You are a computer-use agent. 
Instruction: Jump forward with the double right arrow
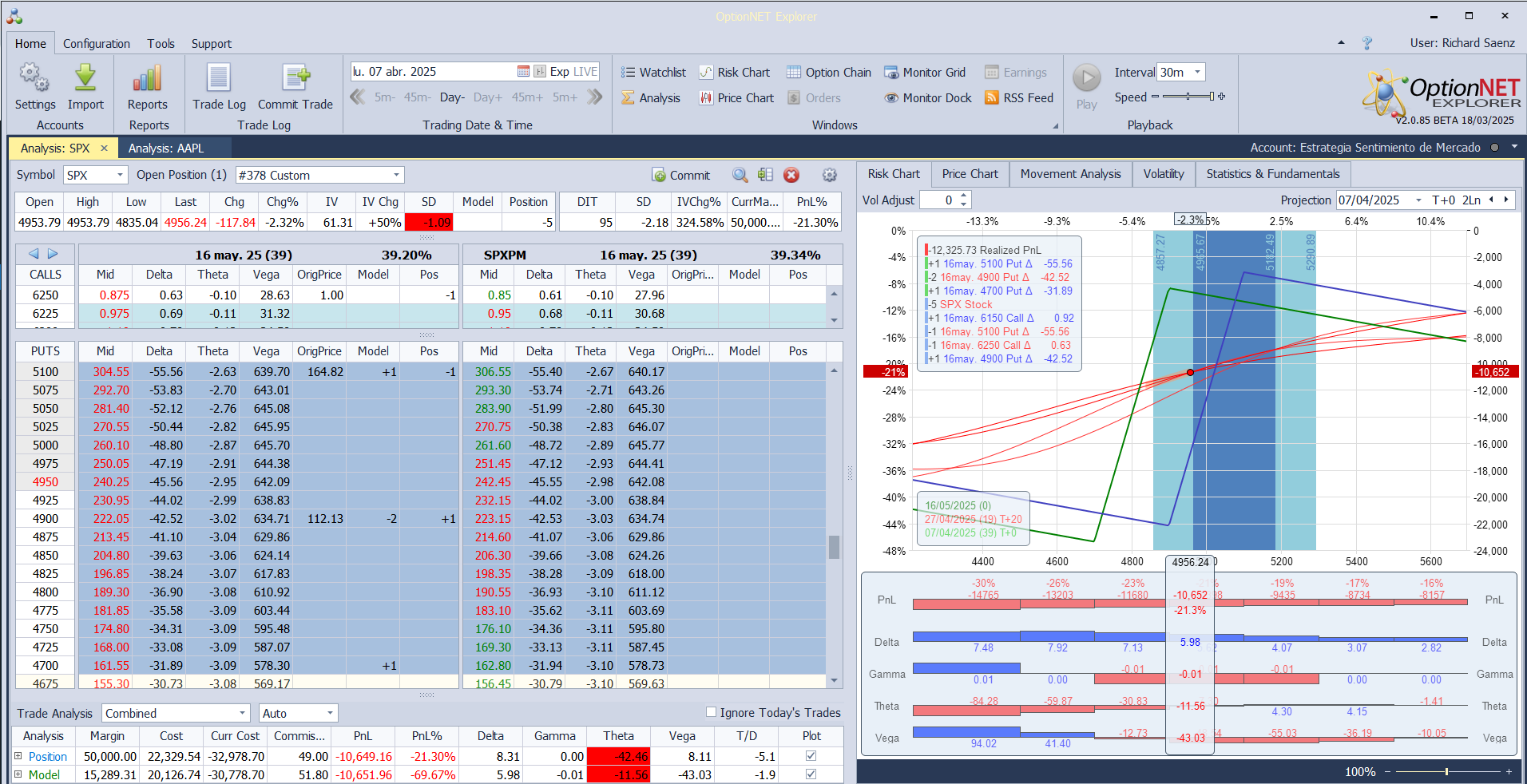click(594, 97)
